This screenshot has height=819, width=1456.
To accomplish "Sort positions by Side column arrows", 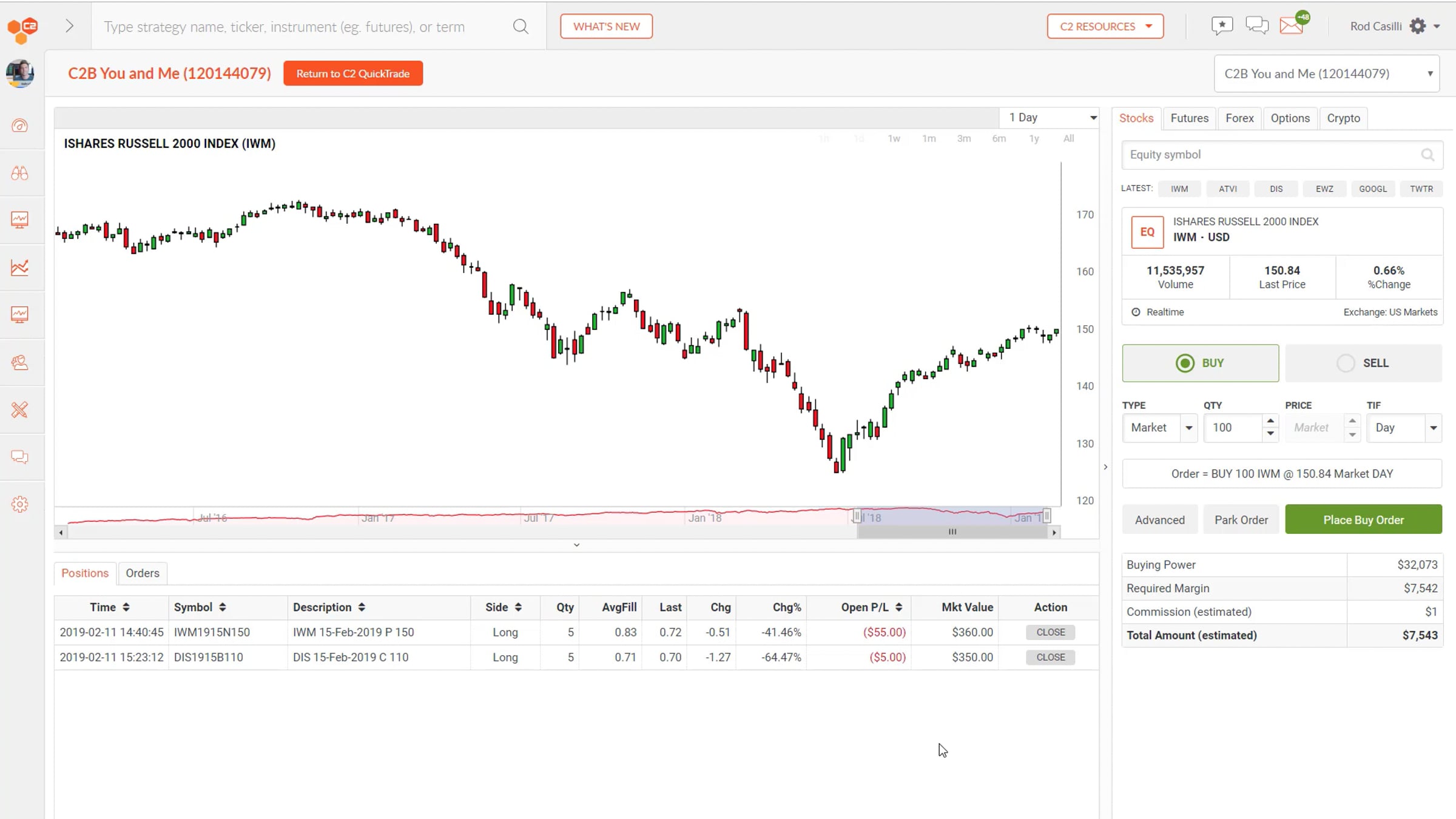I will tap(518, 607).
